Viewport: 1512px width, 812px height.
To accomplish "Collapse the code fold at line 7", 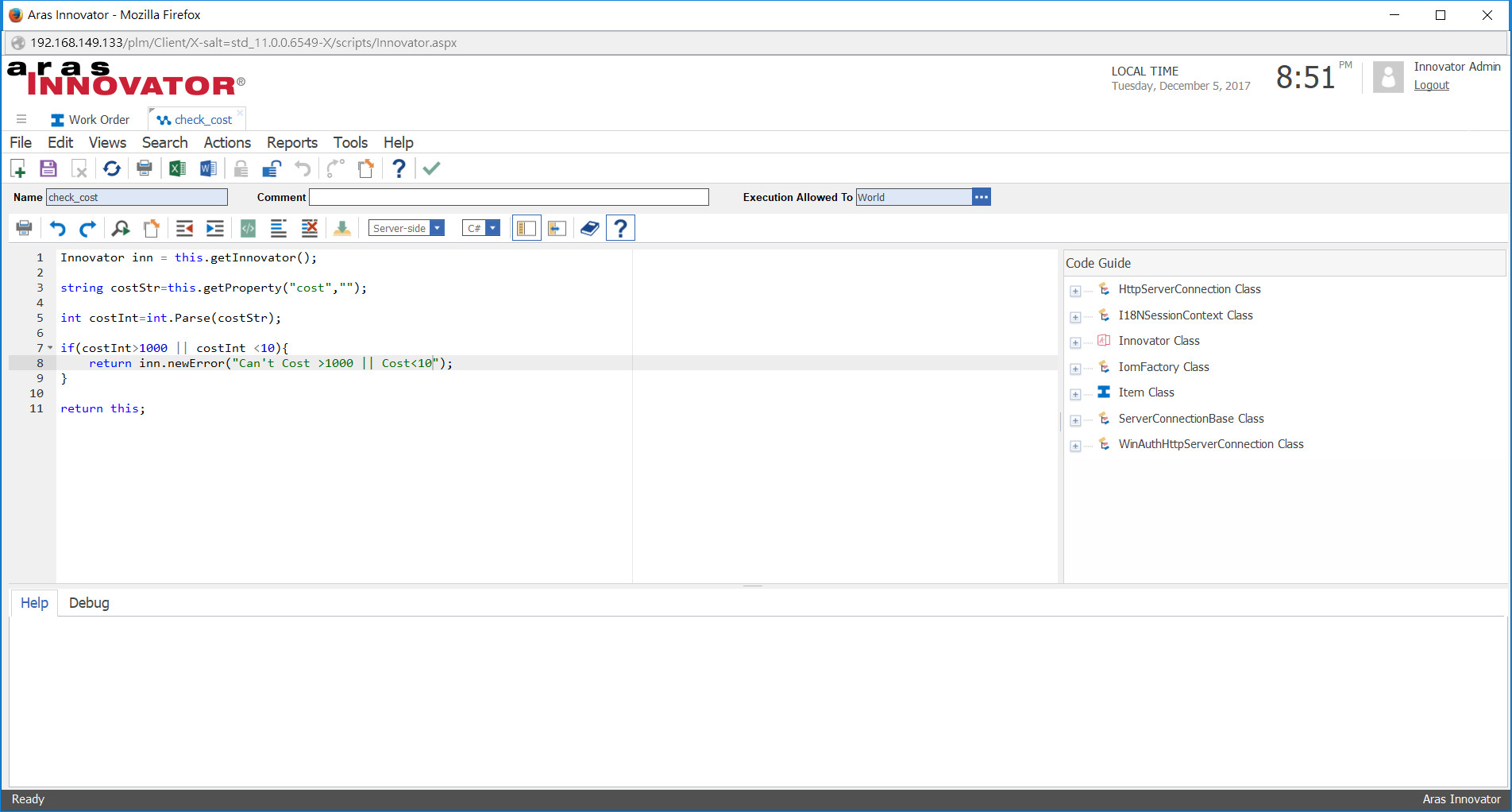I will 50,348.
